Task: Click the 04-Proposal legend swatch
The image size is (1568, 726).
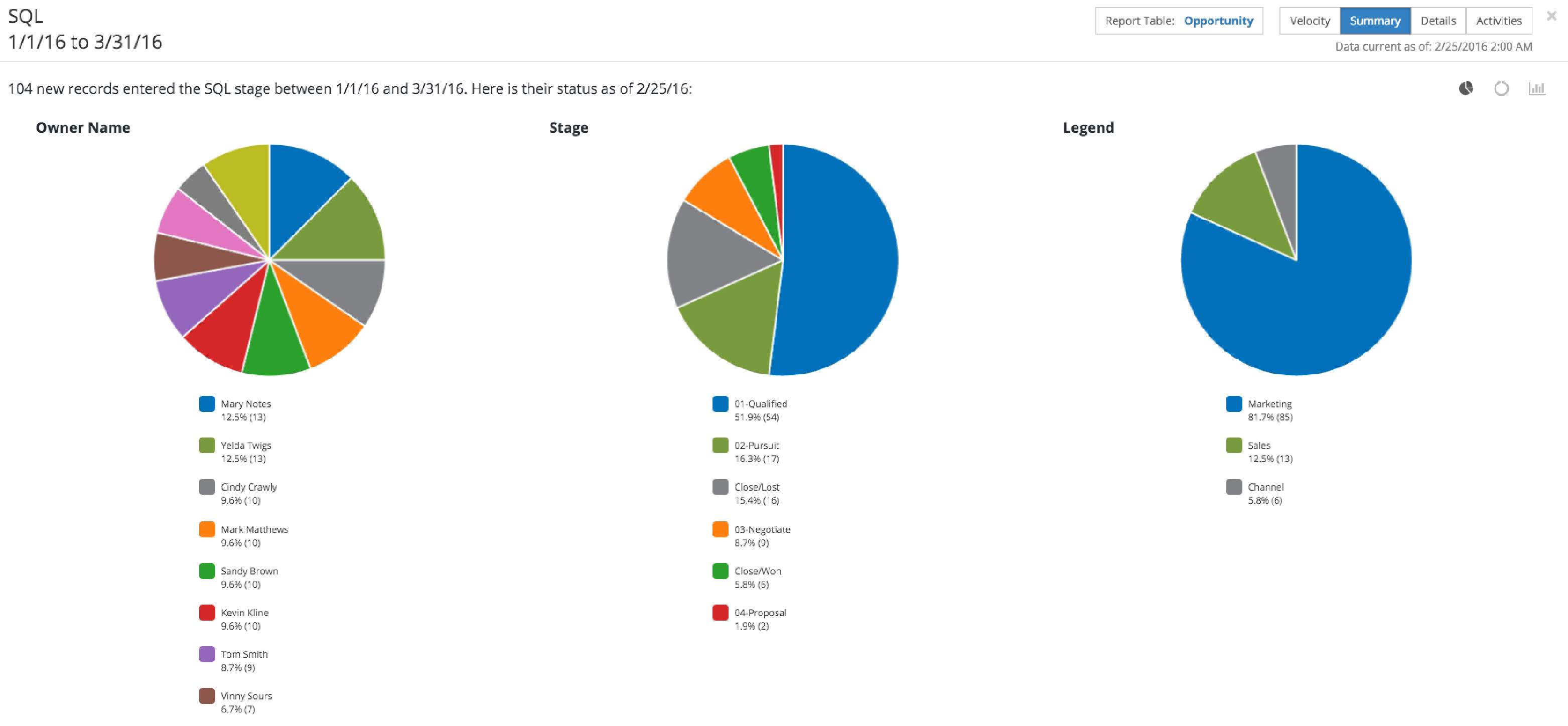Action: pyautogui.click(x=720, y=613)
